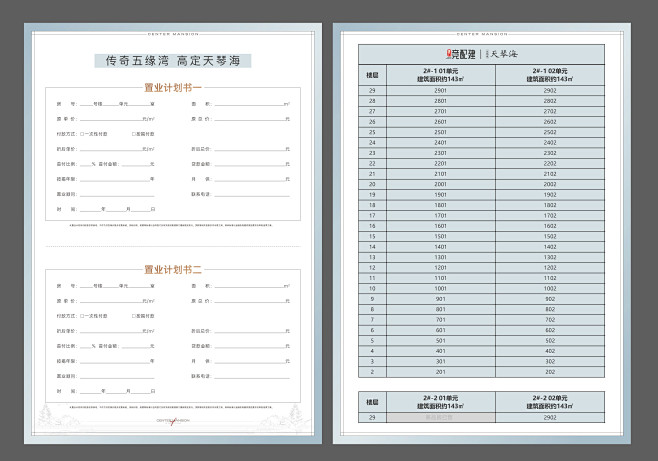Click cell 1202

click(550, 268)
